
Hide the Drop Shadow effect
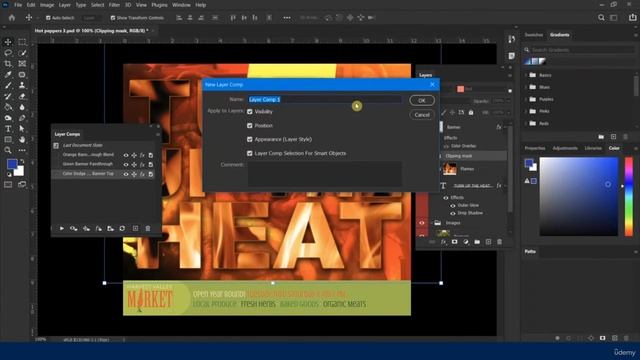453,213
